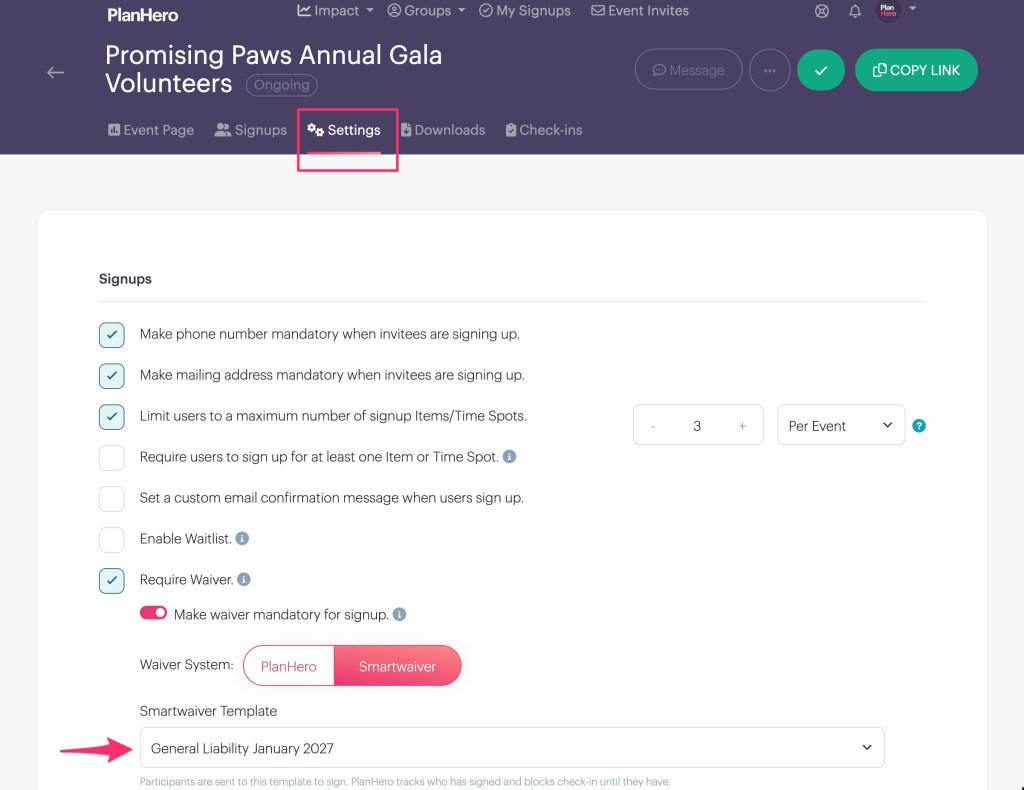The image size is (1024, 790).
Task: Click the Downloads file icon
Action: 406,130
